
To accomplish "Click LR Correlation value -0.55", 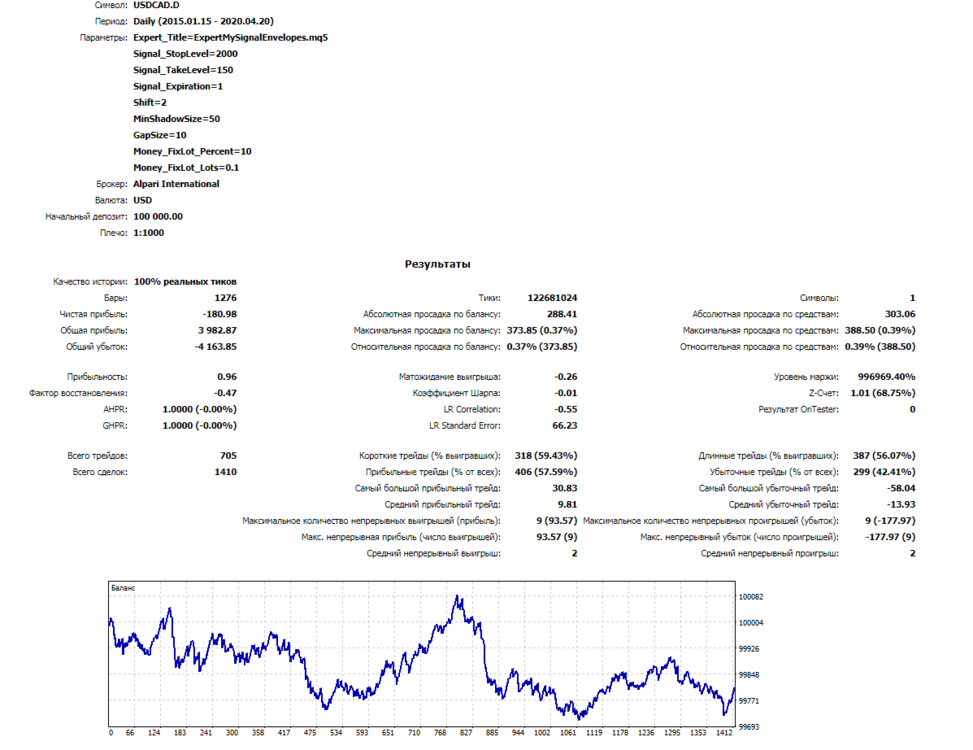I will 565,409.
